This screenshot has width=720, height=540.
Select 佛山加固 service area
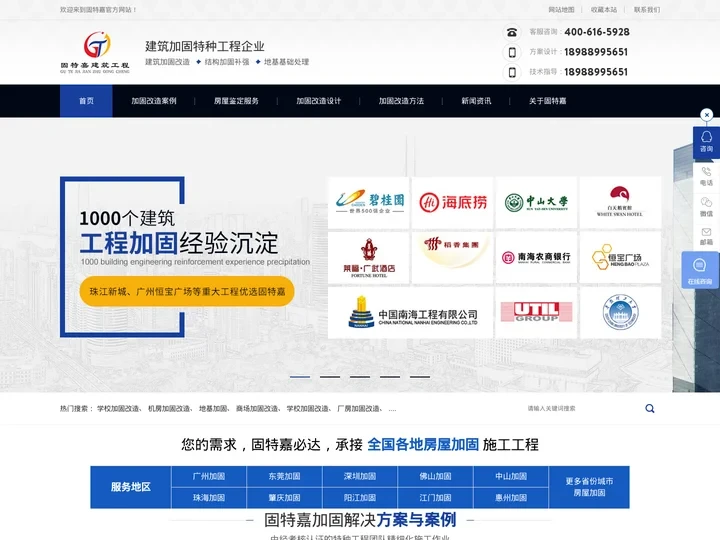(x=435, y=476)
